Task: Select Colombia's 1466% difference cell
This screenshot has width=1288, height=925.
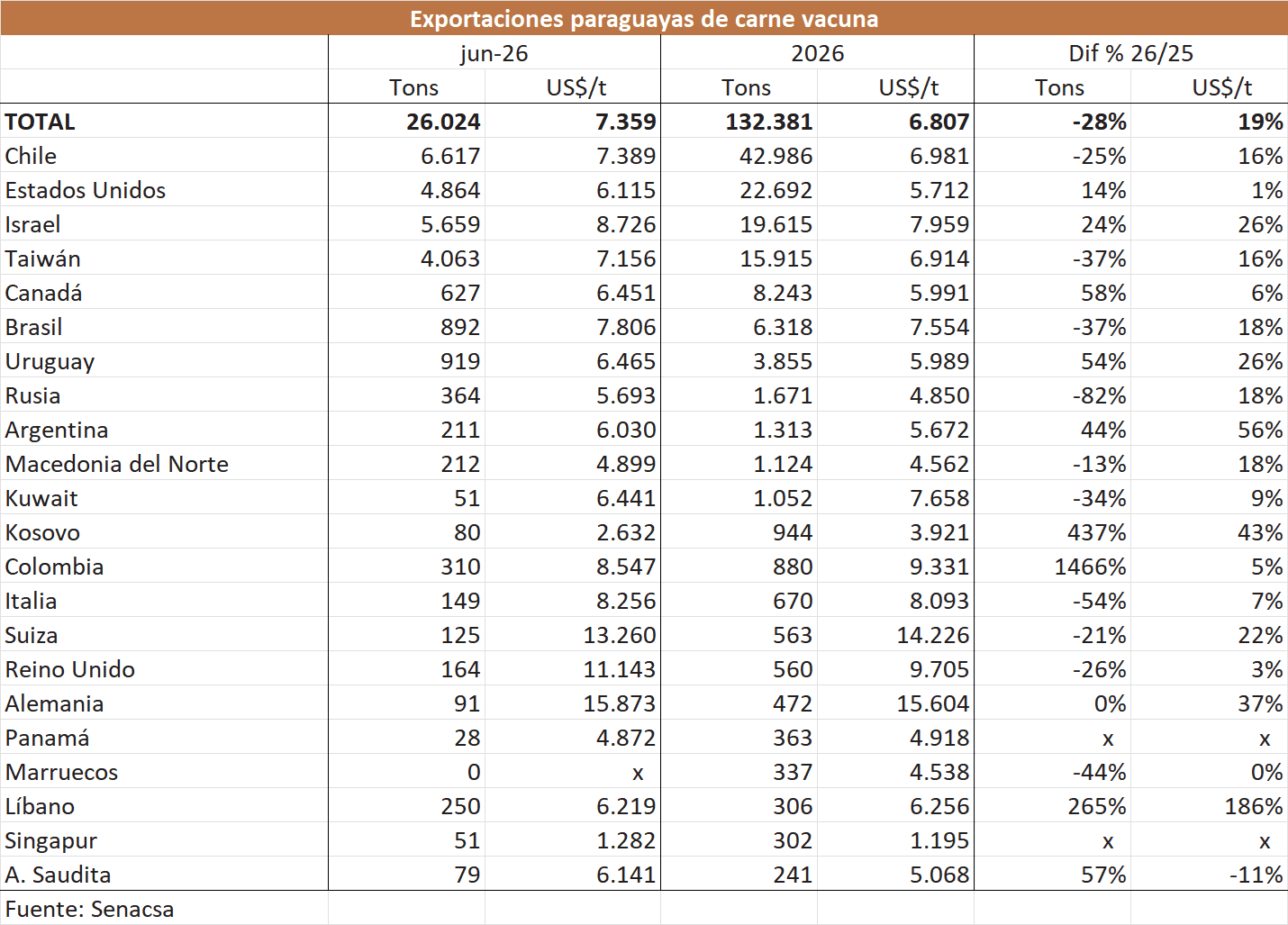Action: [x=1090, y=567]
